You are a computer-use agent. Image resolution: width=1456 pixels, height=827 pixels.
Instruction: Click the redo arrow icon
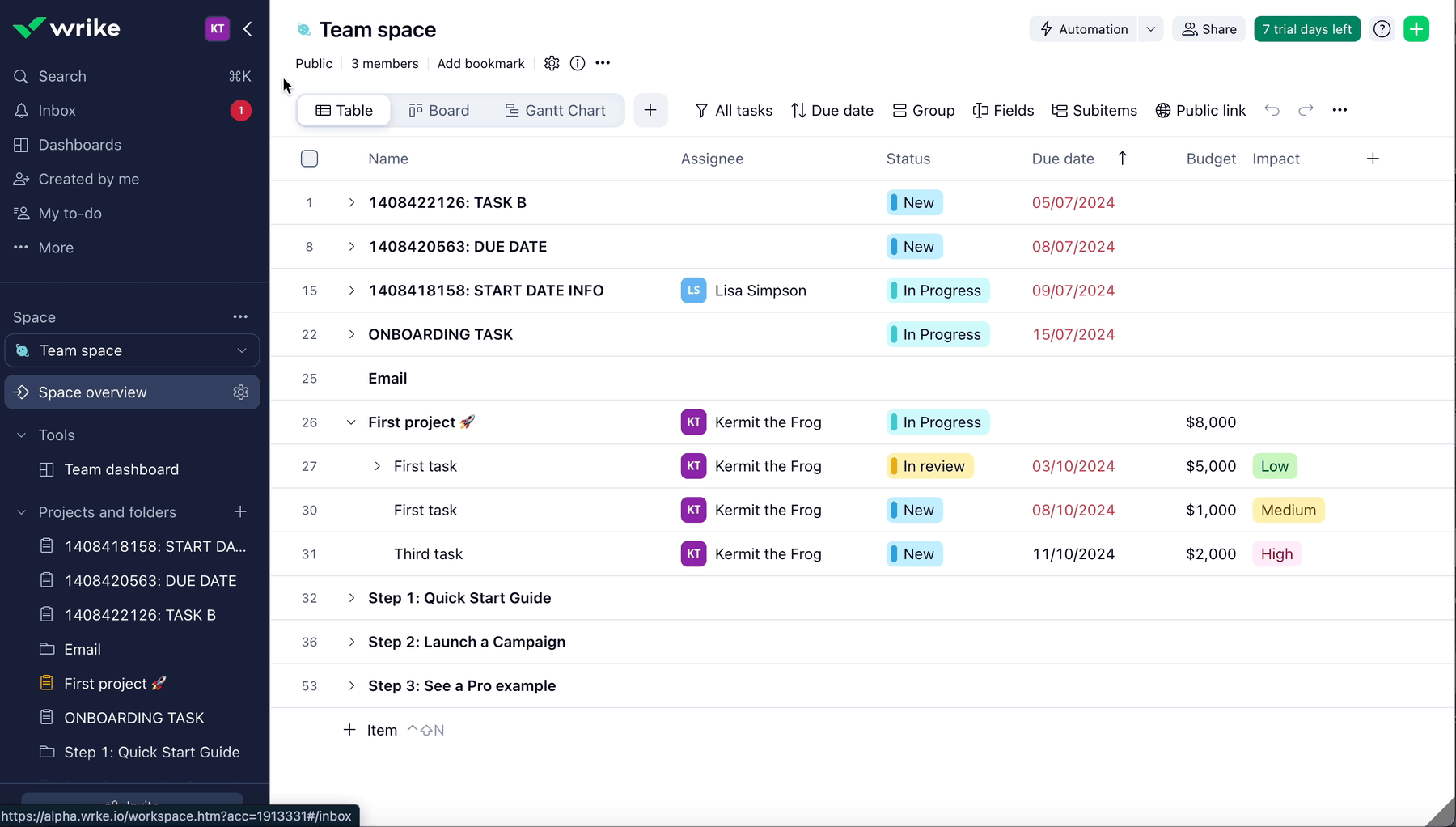(1306, 110)
